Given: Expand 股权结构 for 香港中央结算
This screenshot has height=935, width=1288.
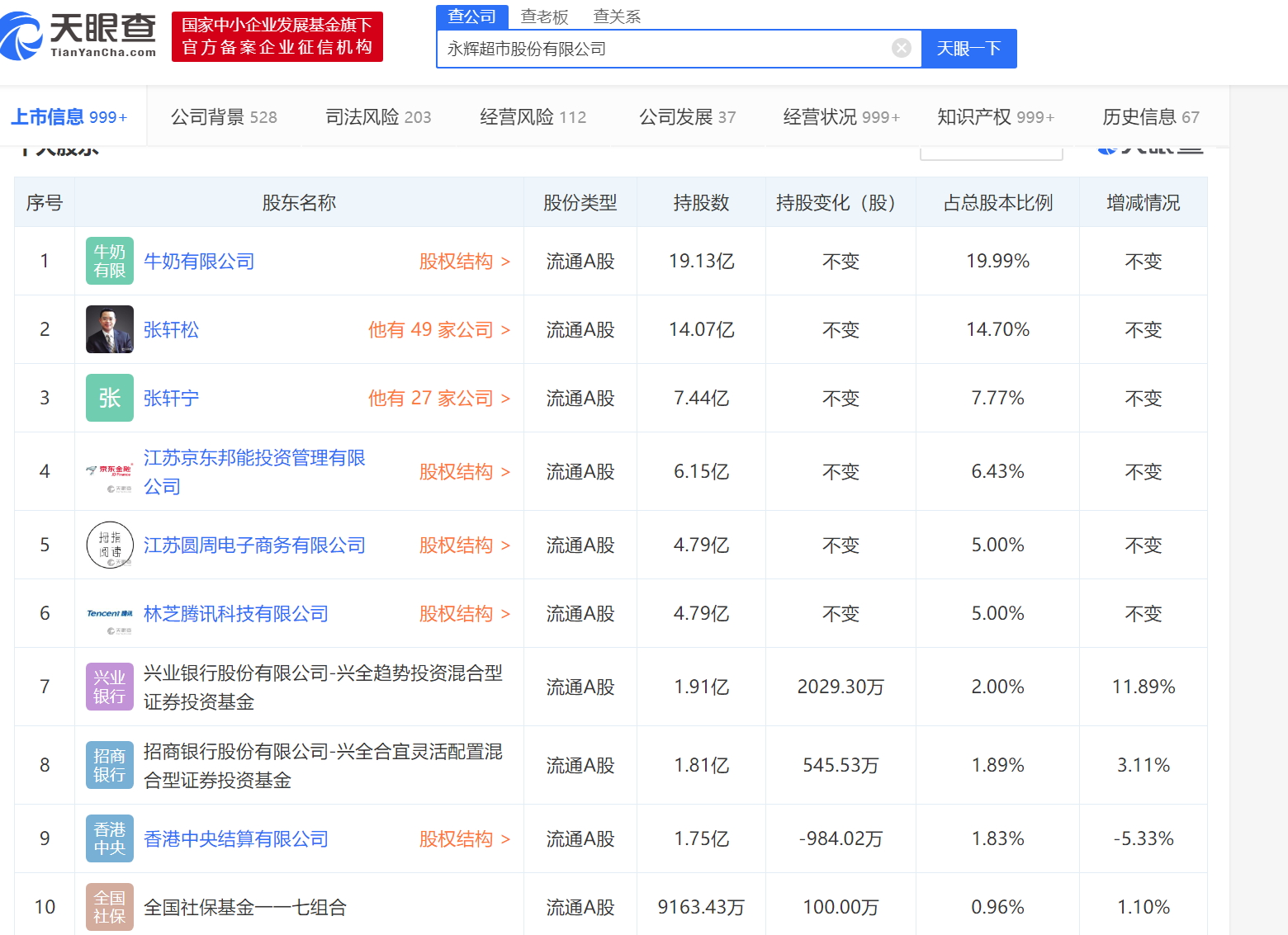Looking at the screenshot, I should click(x=465, y=839).
